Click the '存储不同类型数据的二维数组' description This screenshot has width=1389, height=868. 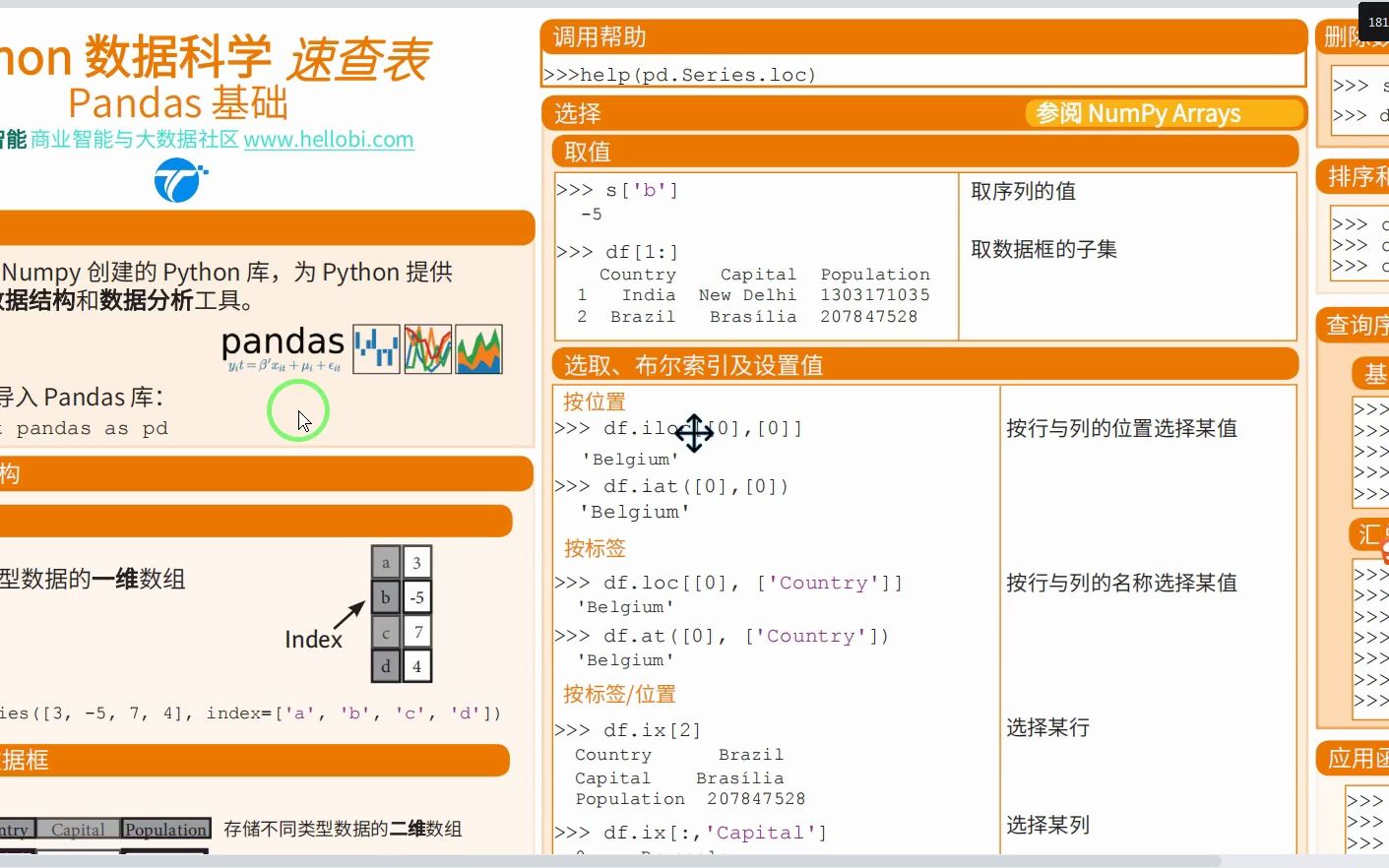343,829
